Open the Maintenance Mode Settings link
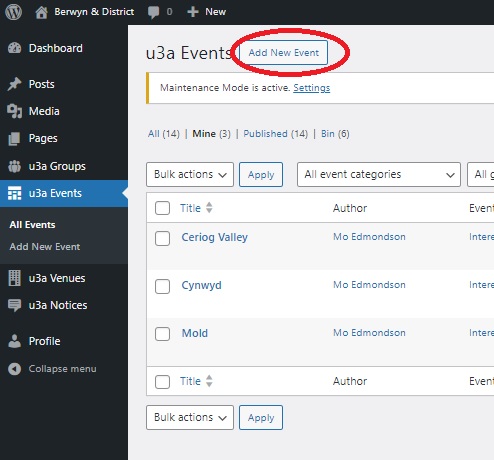This screenshot has height=460, width=494. (312, 88)
